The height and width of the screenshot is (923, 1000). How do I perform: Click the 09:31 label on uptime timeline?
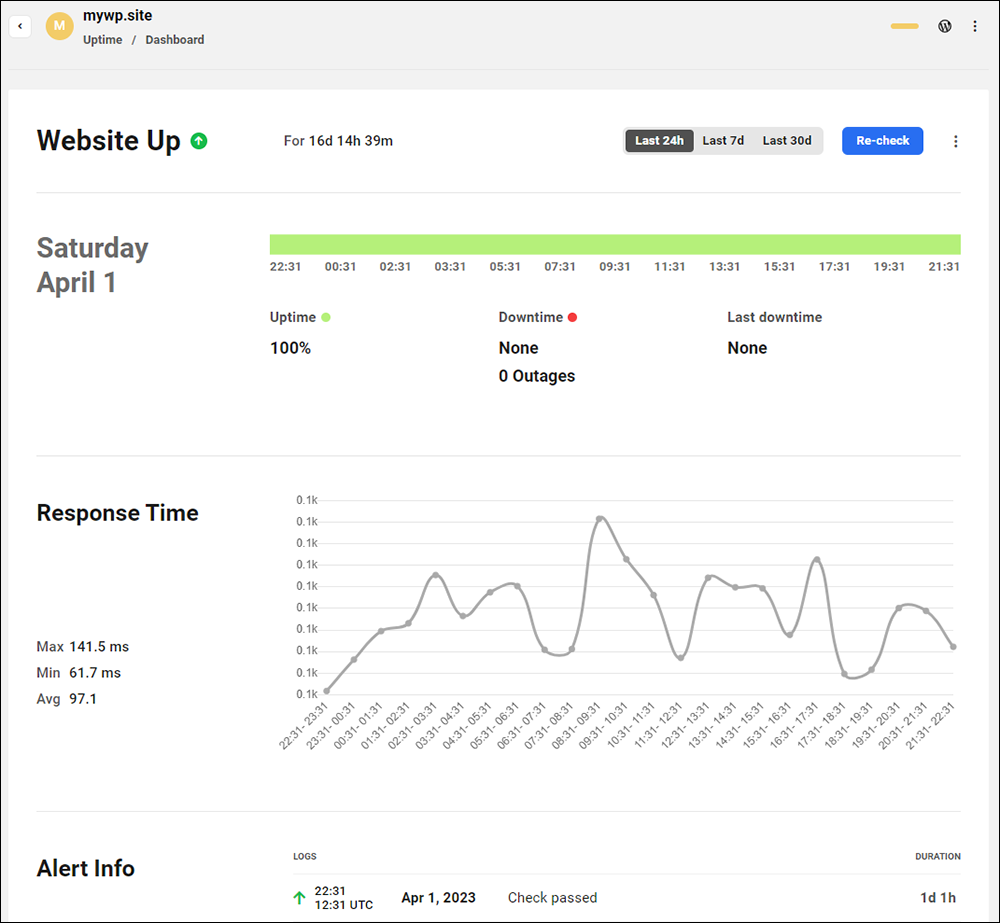[615, 267]
